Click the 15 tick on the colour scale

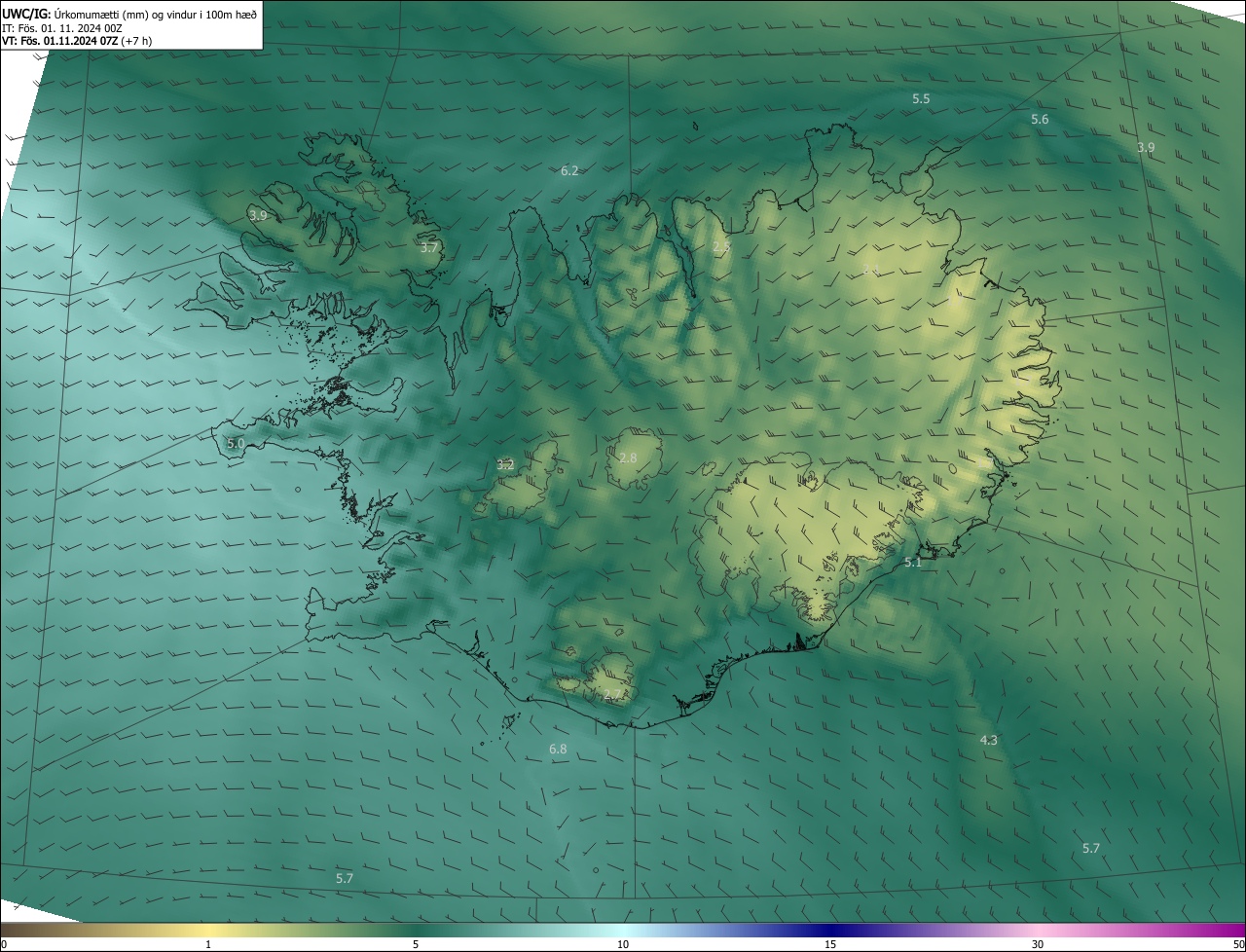tap(830, 945)
